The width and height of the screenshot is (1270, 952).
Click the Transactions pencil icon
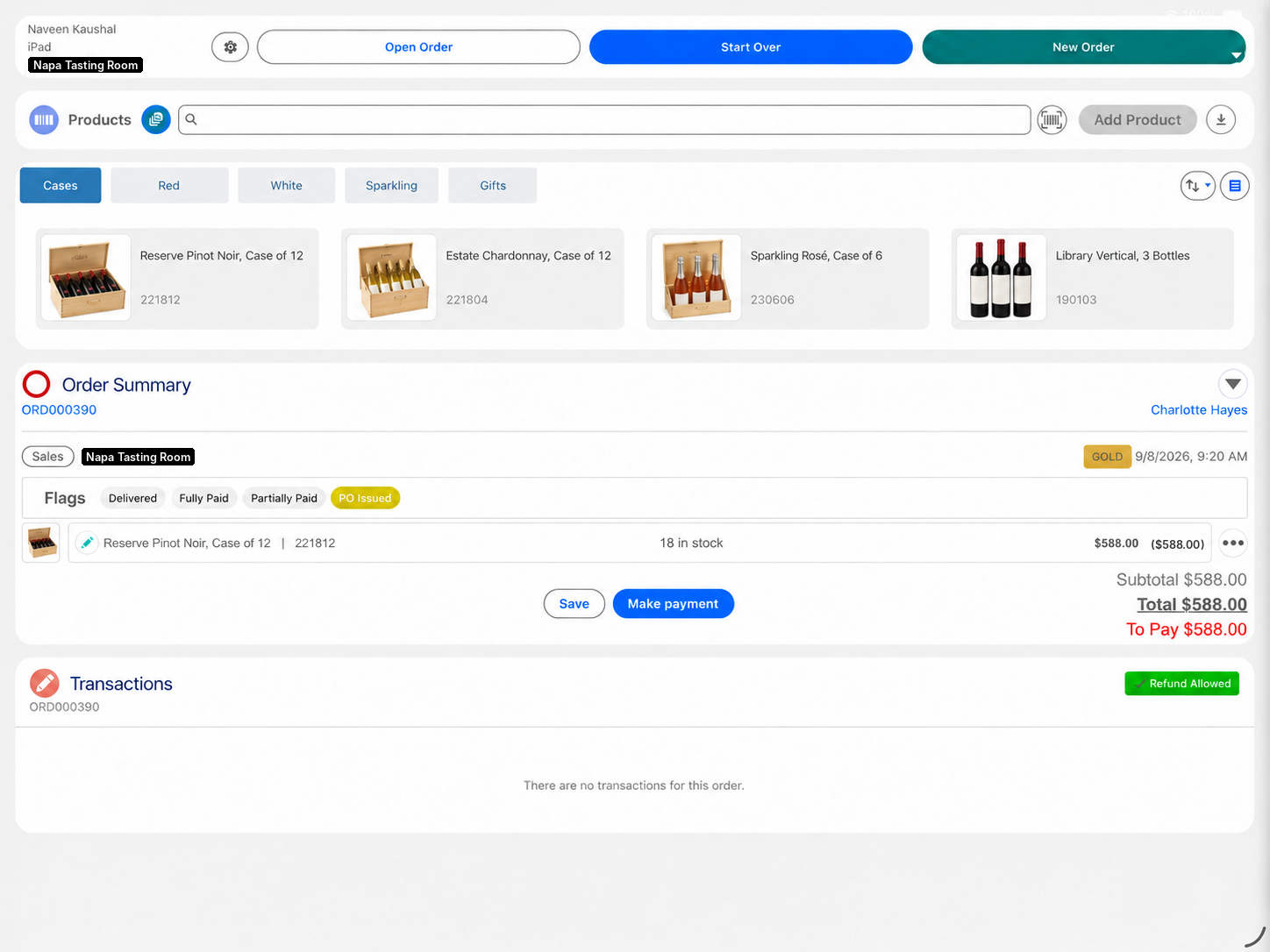(x=45, y=684)
